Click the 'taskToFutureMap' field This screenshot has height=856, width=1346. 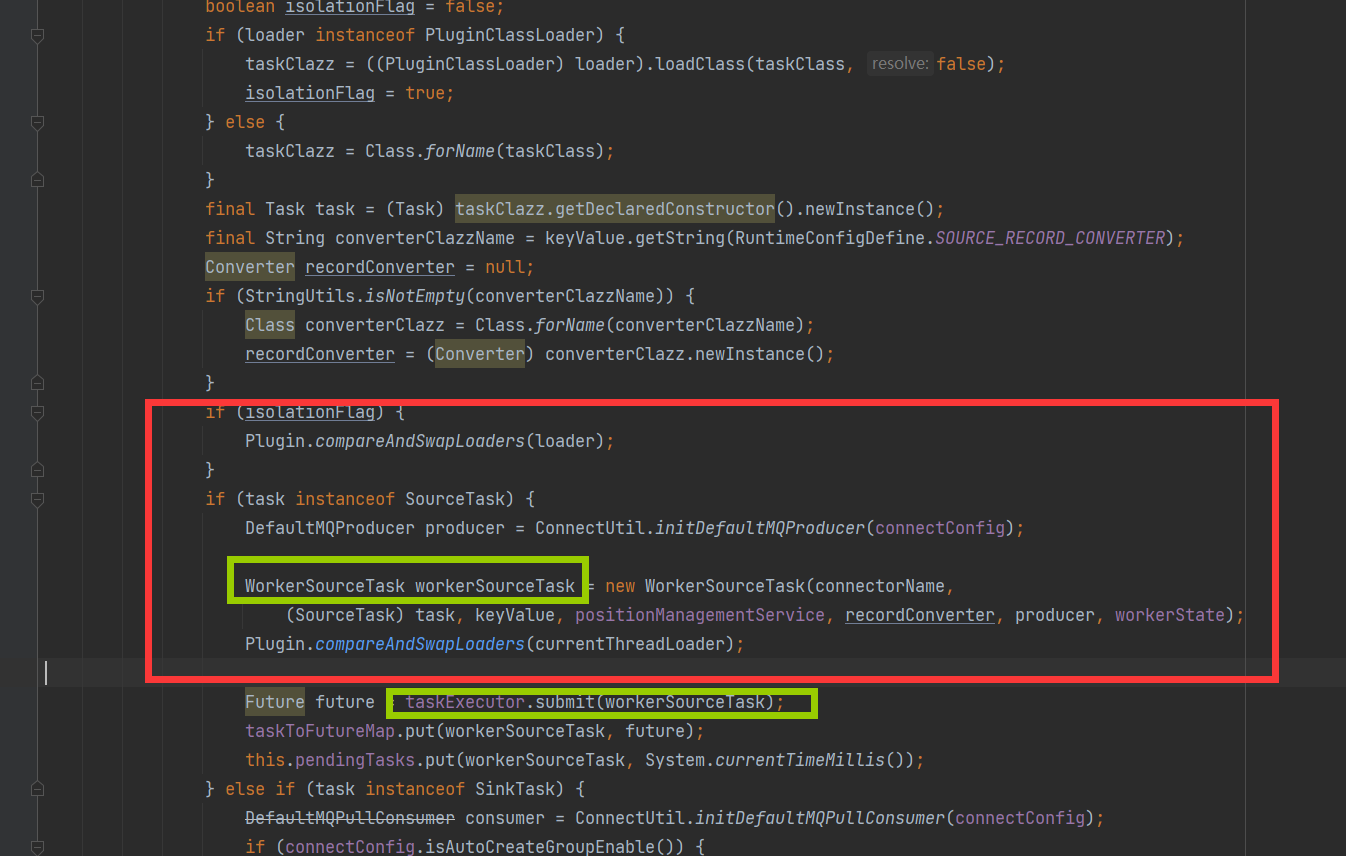click(x=320, y=731)
